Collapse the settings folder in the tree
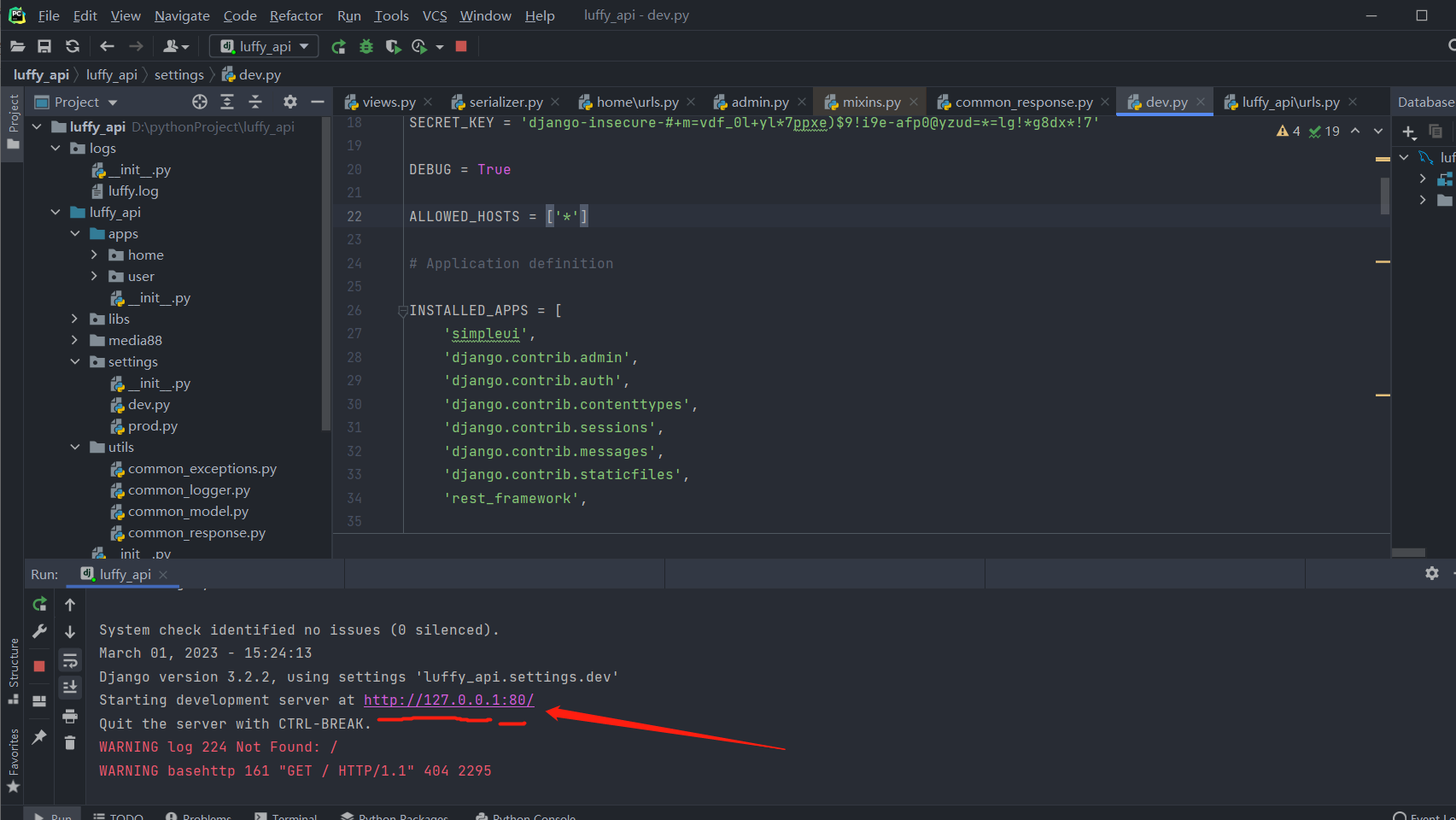Image resolution: width=1456 pixels, height=820 pixels. tap(75, 362)
